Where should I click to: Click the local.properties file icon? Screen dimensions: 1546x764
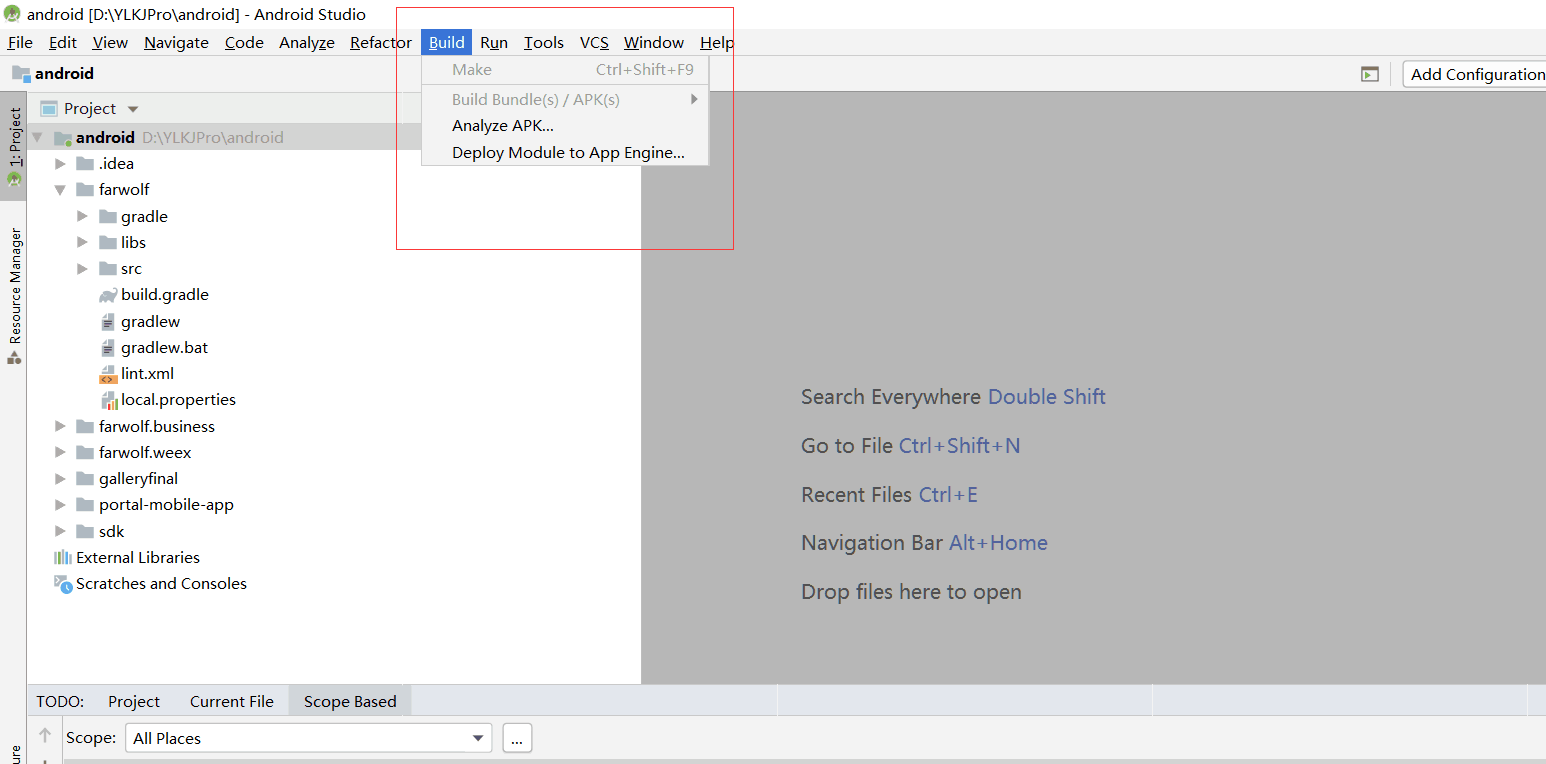(108, 400)
